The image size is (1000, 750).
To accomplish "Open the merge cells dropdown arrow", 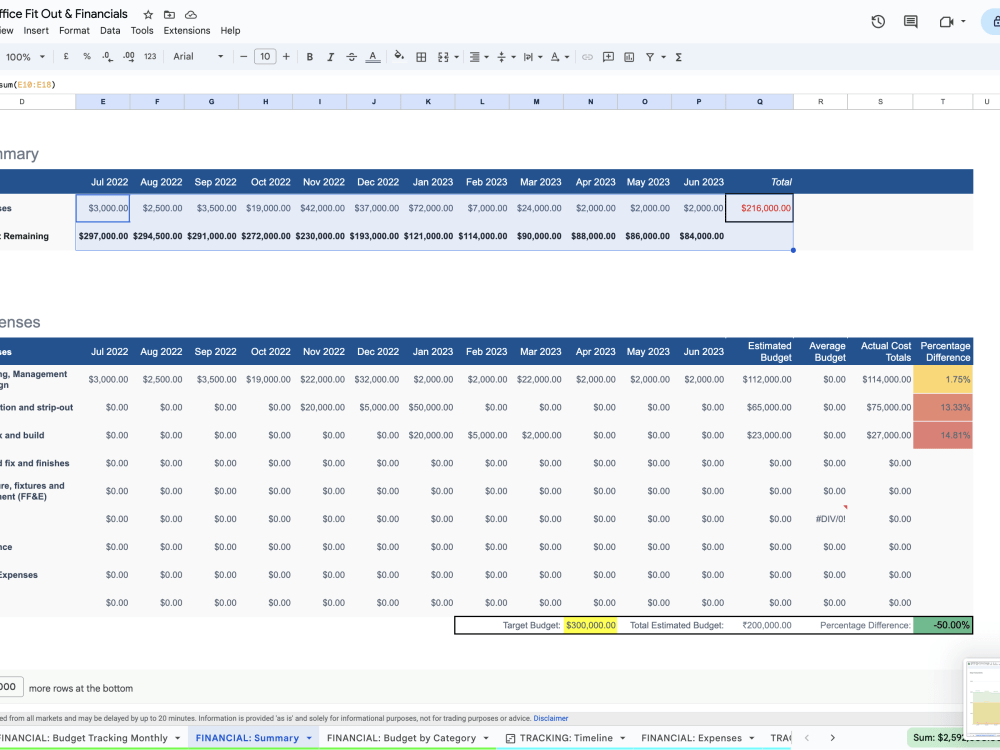I will [x=456, y=56].
